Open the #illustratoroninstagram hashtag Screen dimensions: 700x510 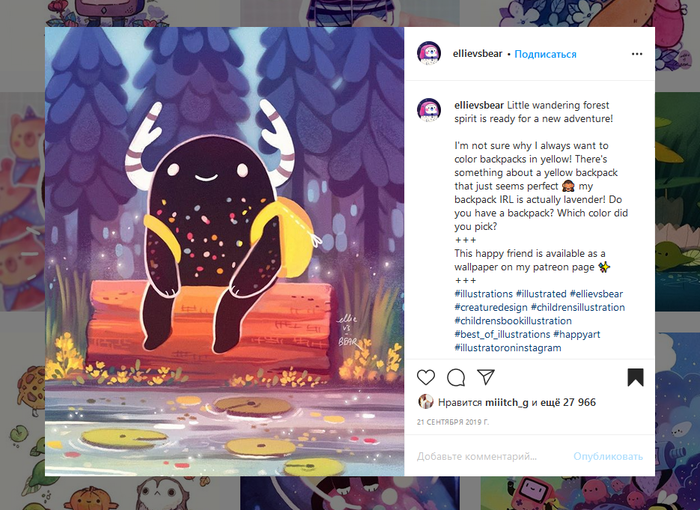508,347
